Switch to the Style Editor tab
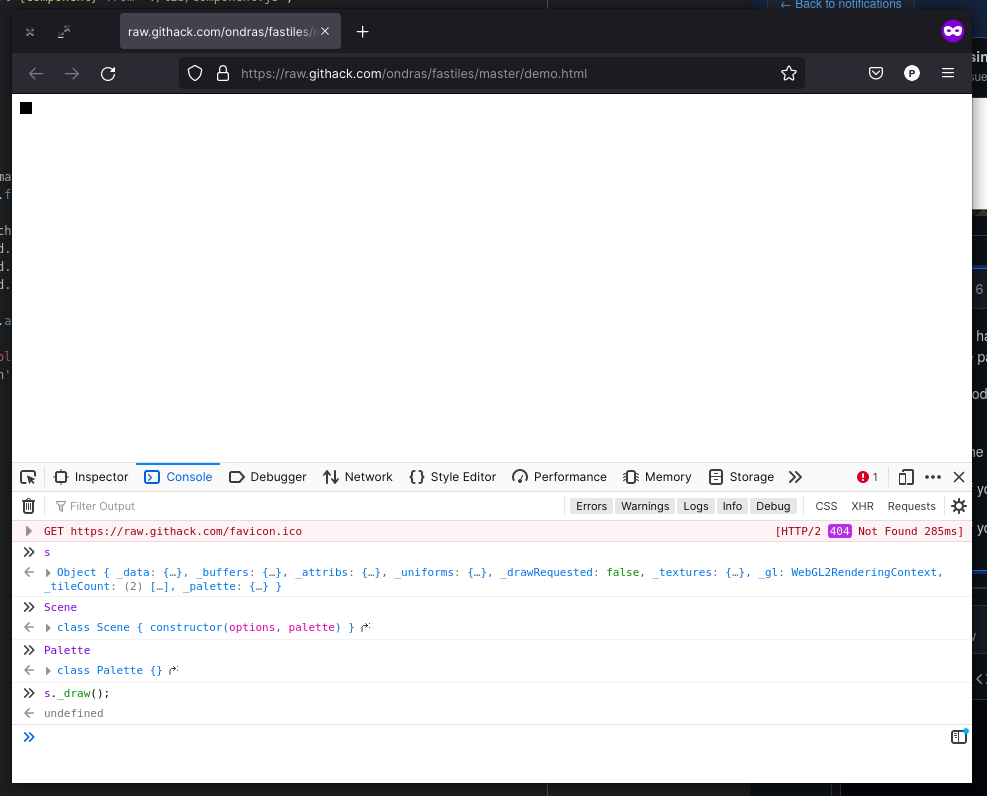 tap(453, 477)
